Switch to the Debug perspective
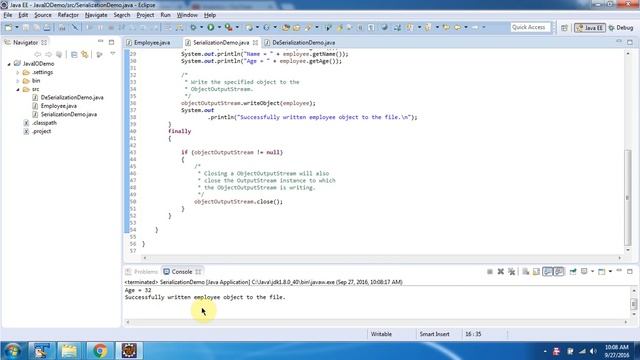Viewport: 640px width, 360px height. pyautogui.click(x=621, y=28)
